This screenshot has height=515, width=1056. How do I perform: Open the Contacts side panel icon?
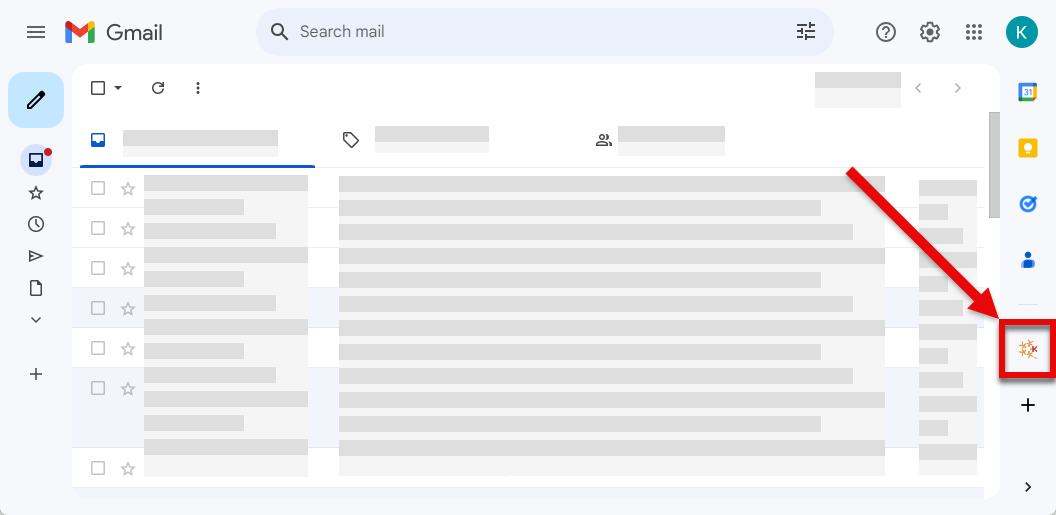click(1027, 260)
